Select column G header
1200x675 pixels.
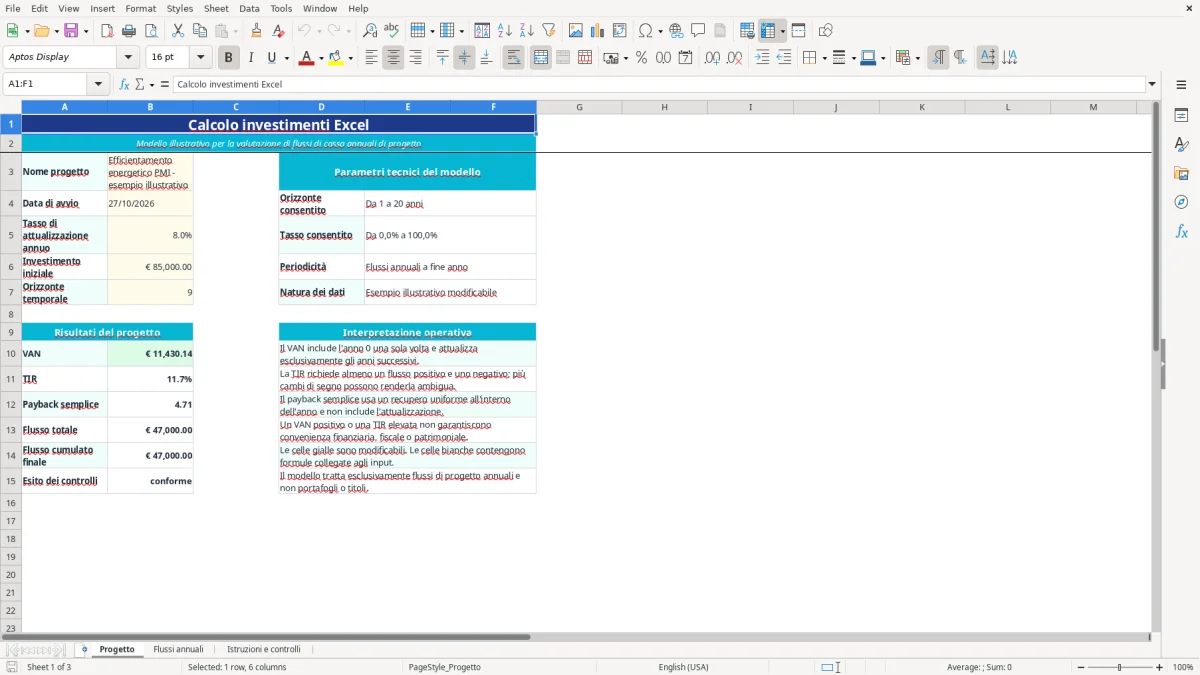pos(579,107)
